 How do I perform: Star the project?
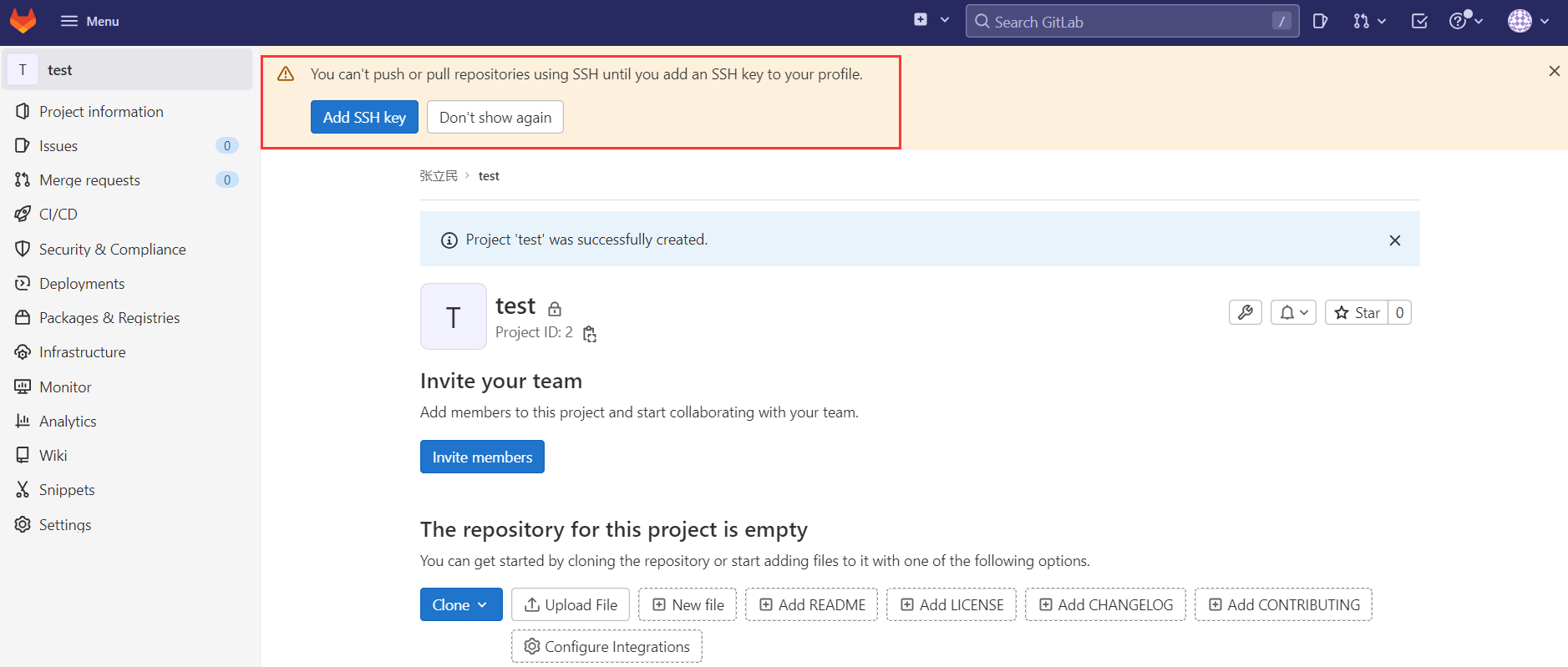1357,312
